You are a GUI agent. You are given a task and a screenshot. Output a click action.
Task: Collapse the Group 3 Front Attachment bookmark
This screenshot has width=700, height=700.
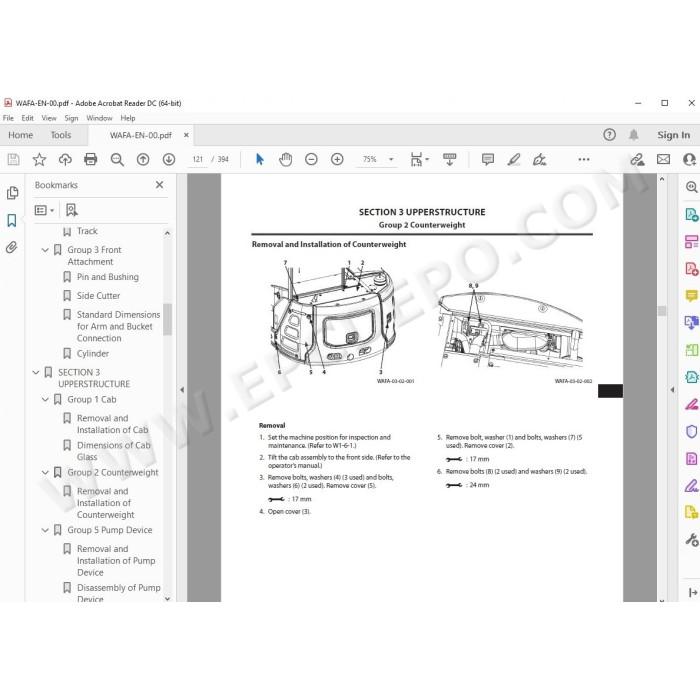pyautogui.click(x=45, y=250)
